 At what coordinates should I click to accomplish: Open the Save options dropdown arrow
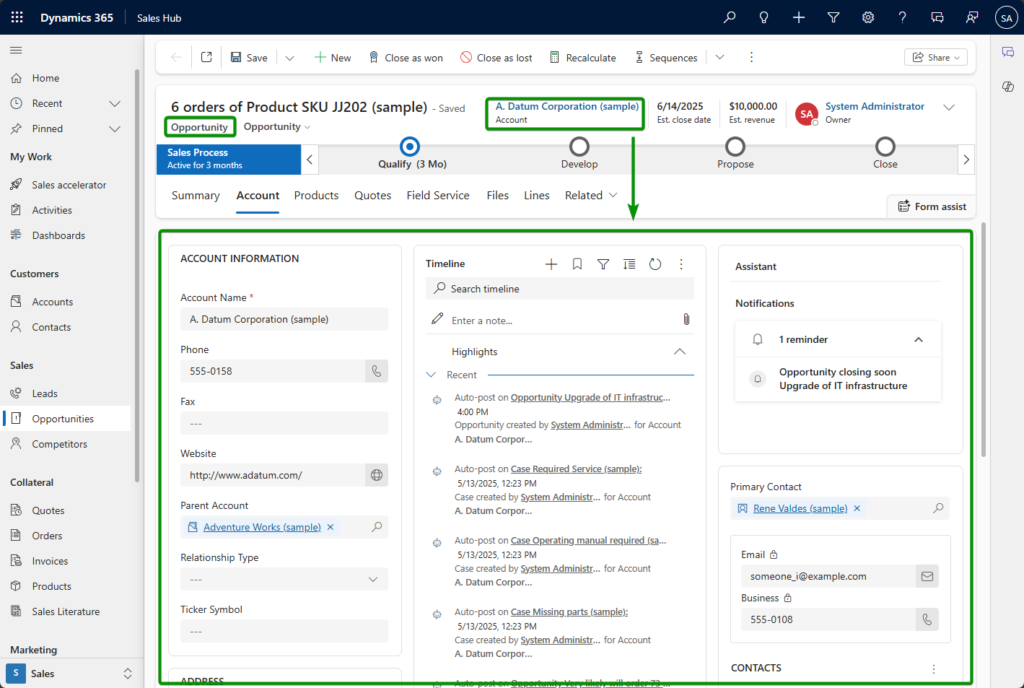click(290, 57)
